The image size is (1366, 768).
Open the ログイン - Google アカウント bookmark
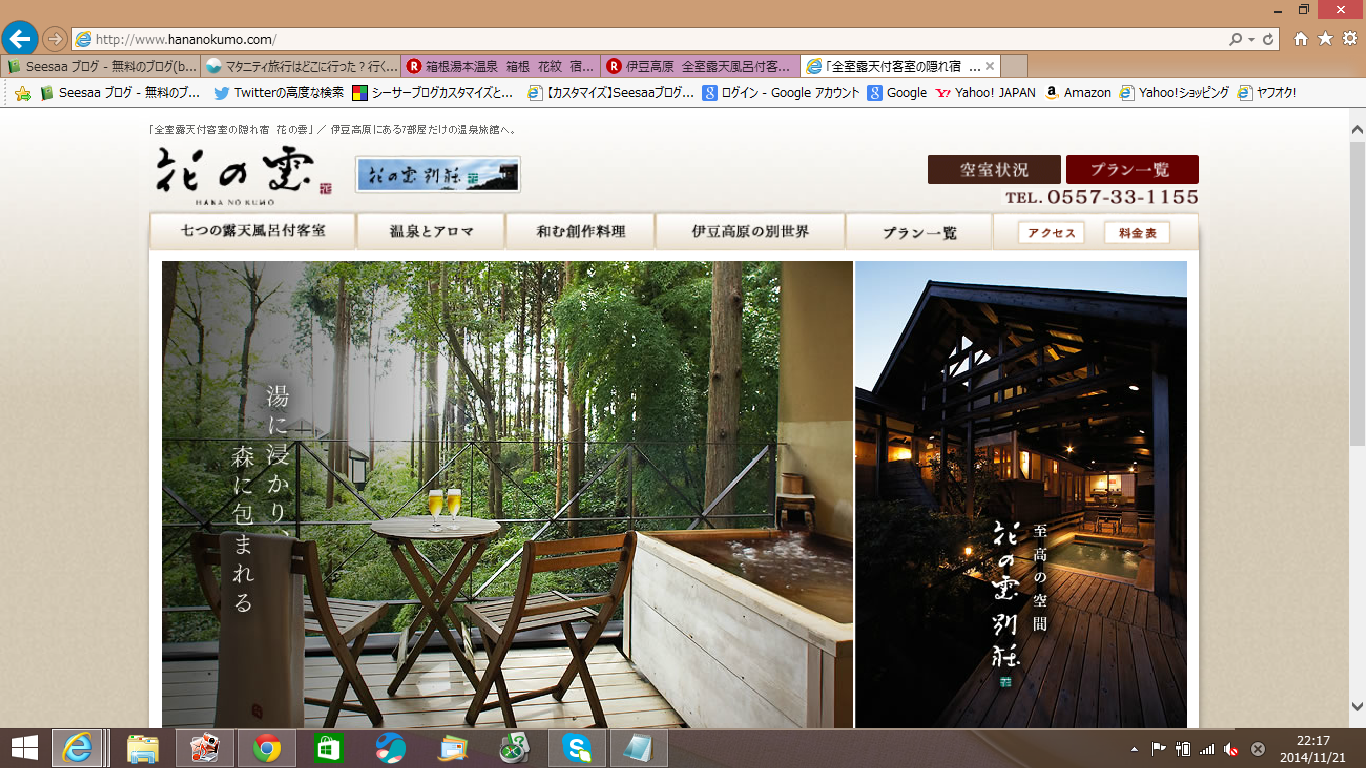[781, 93]
